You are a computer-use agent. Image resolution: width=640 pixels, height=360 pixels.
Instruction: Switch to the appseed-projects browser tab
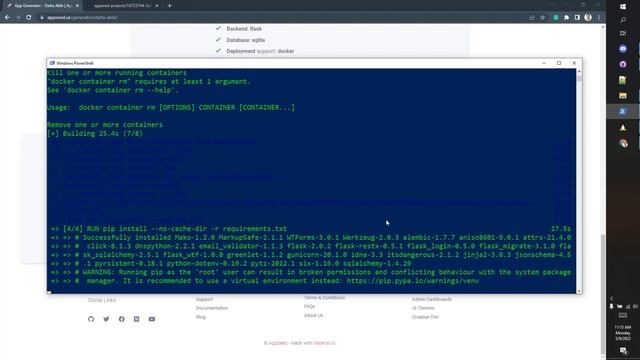(x=122, y=6)
